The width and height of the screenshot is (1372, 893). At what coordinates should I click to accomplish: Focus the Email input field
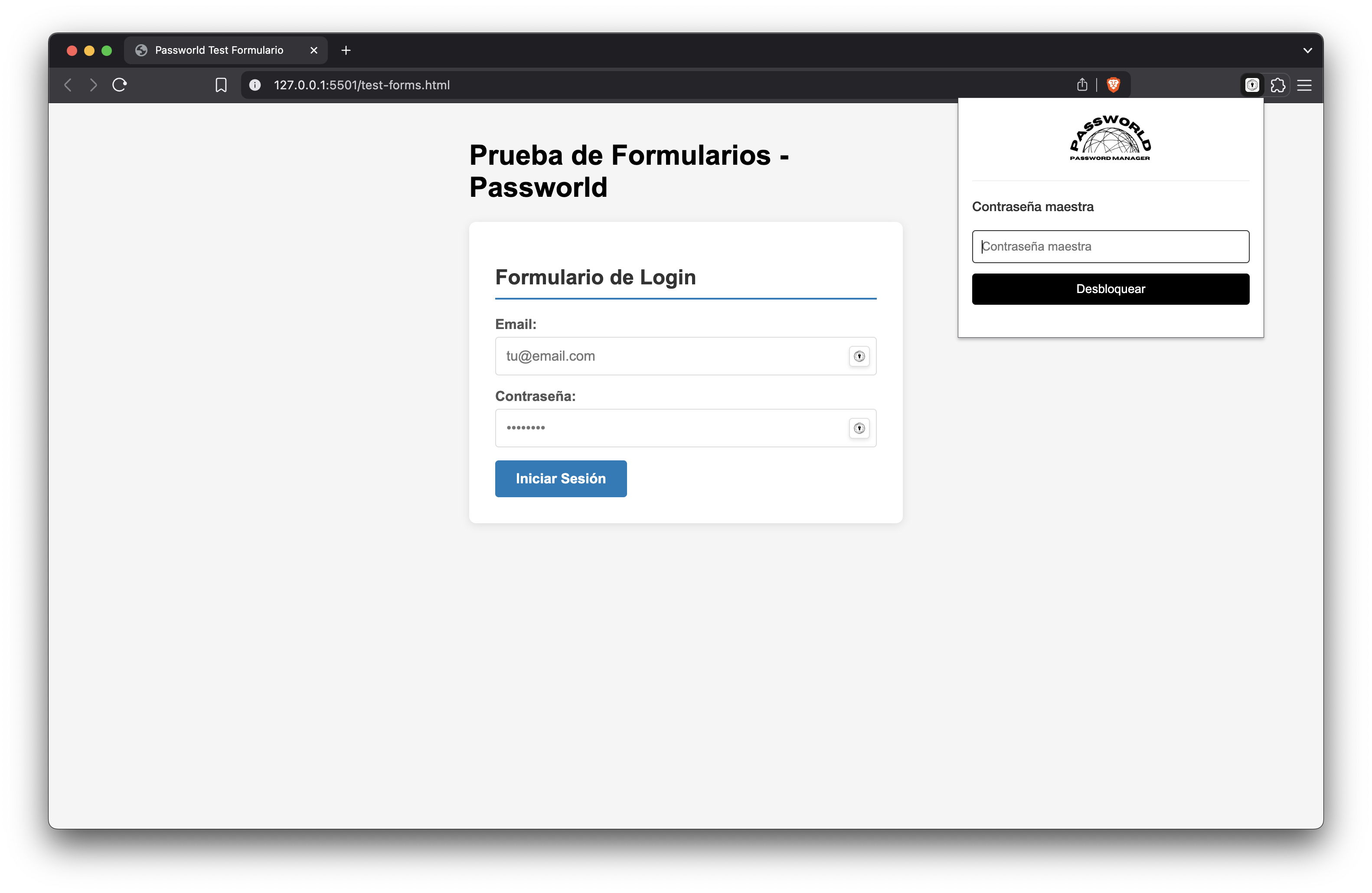pos(686,356)
